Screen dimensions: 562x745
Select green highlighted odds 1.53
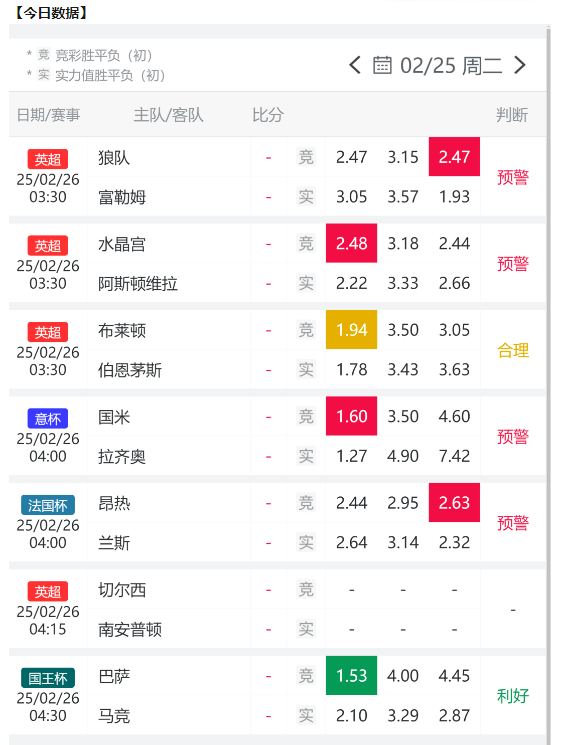[x=352, y=676]
